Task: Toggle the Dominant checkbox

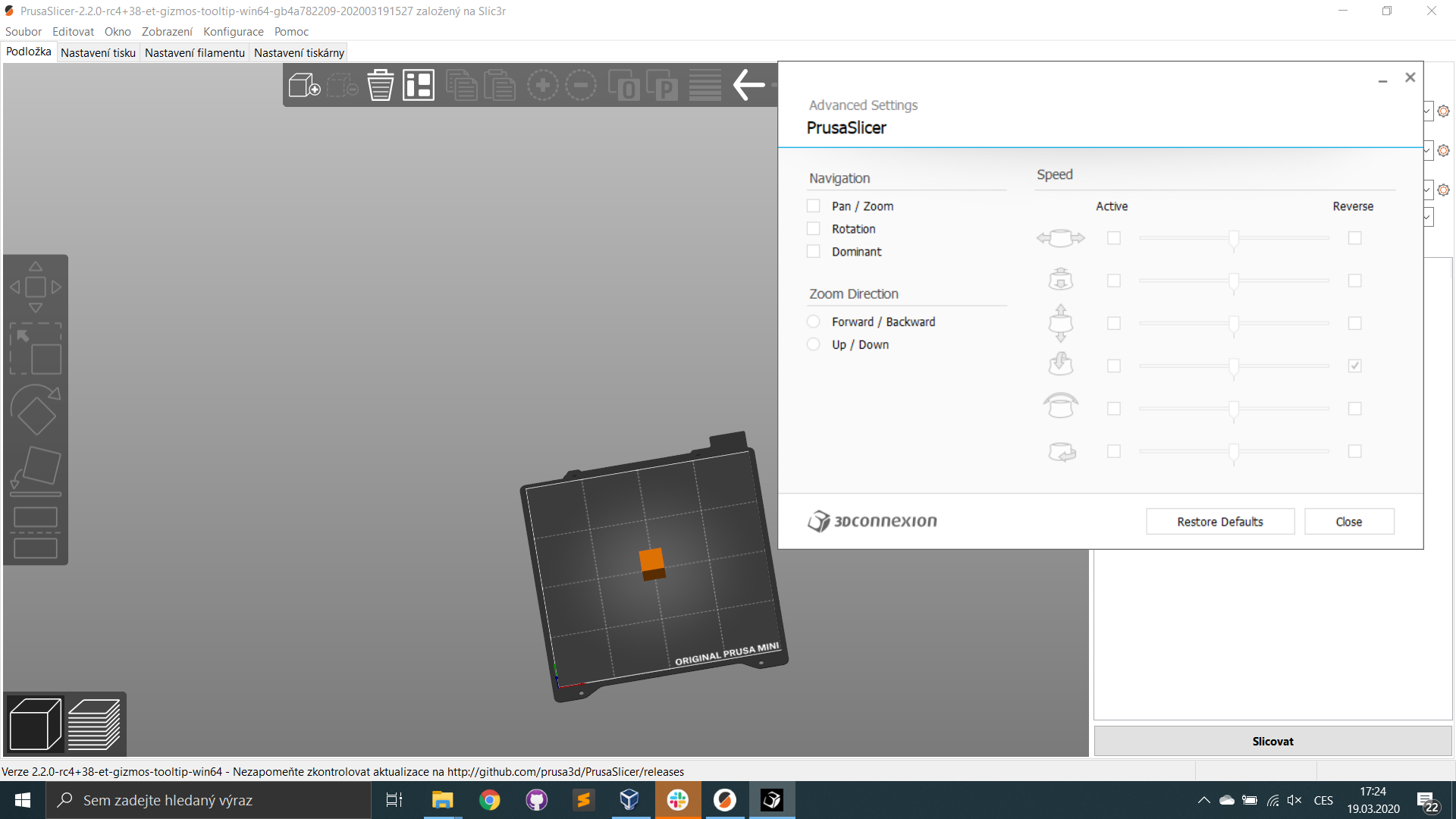Action: [x=814, y=252]
